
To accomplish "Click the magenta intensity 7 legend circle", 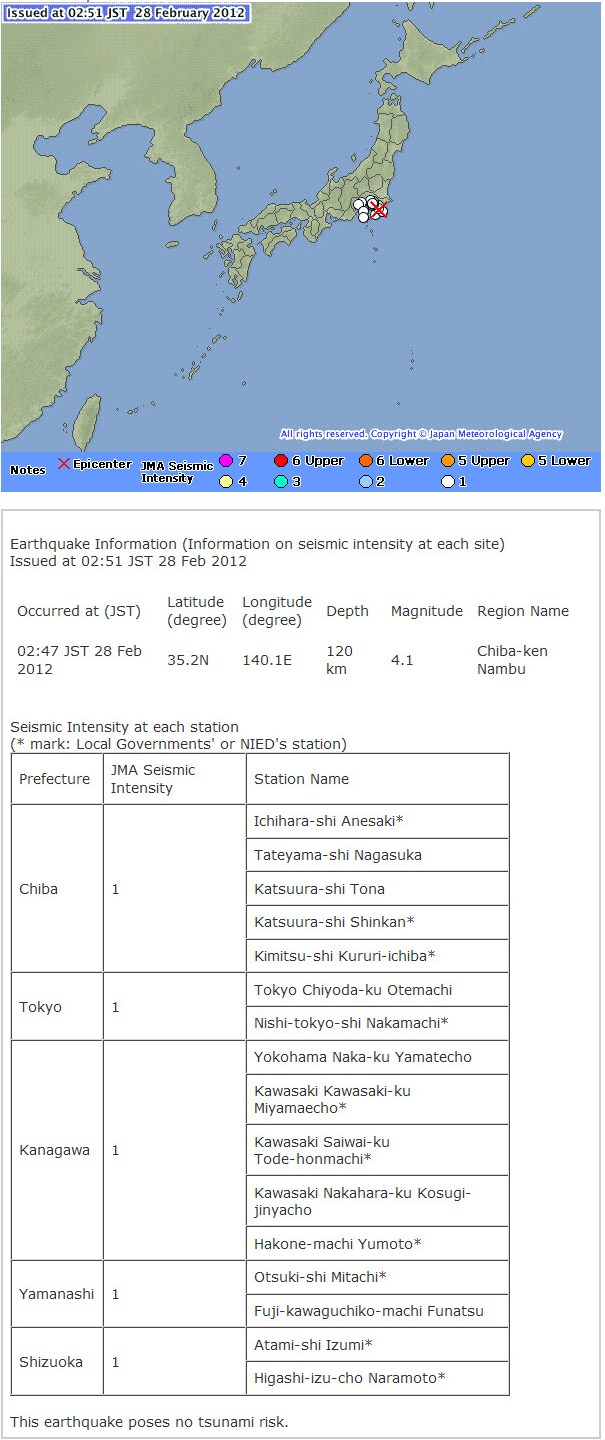I will [226, 461].
